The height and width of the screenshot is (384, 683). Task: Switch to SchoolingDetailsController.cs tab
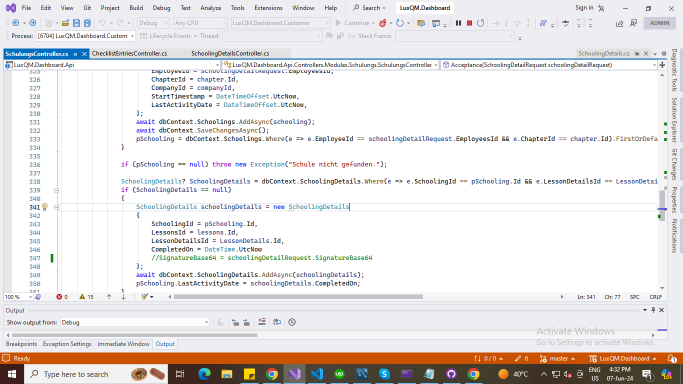pos(230,54)
